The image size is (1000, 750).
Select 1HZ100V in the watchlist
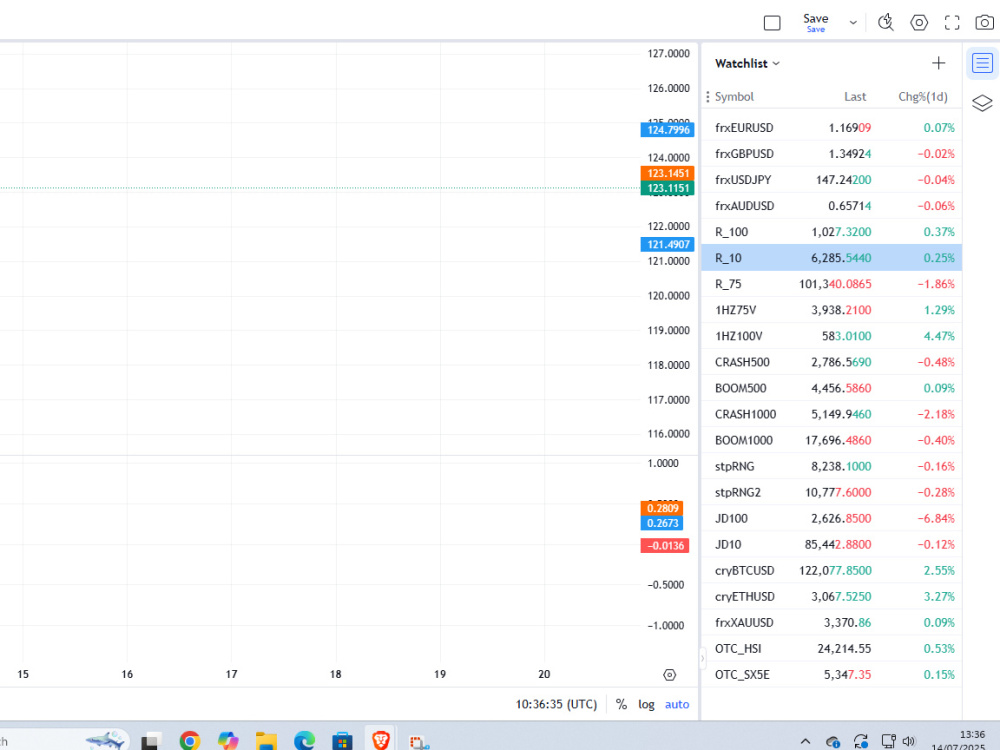[x=831, y=336]
